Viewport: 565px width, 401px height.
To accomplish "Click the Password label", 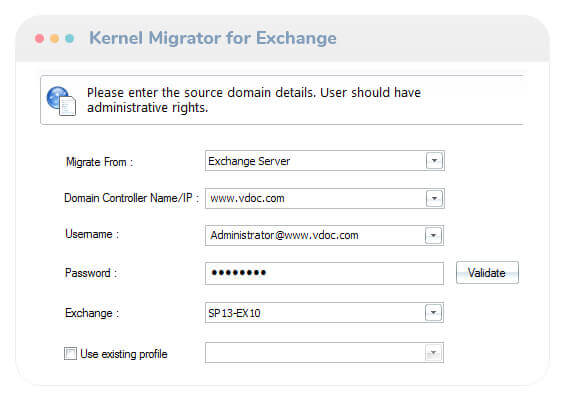I will pos(91,273).
